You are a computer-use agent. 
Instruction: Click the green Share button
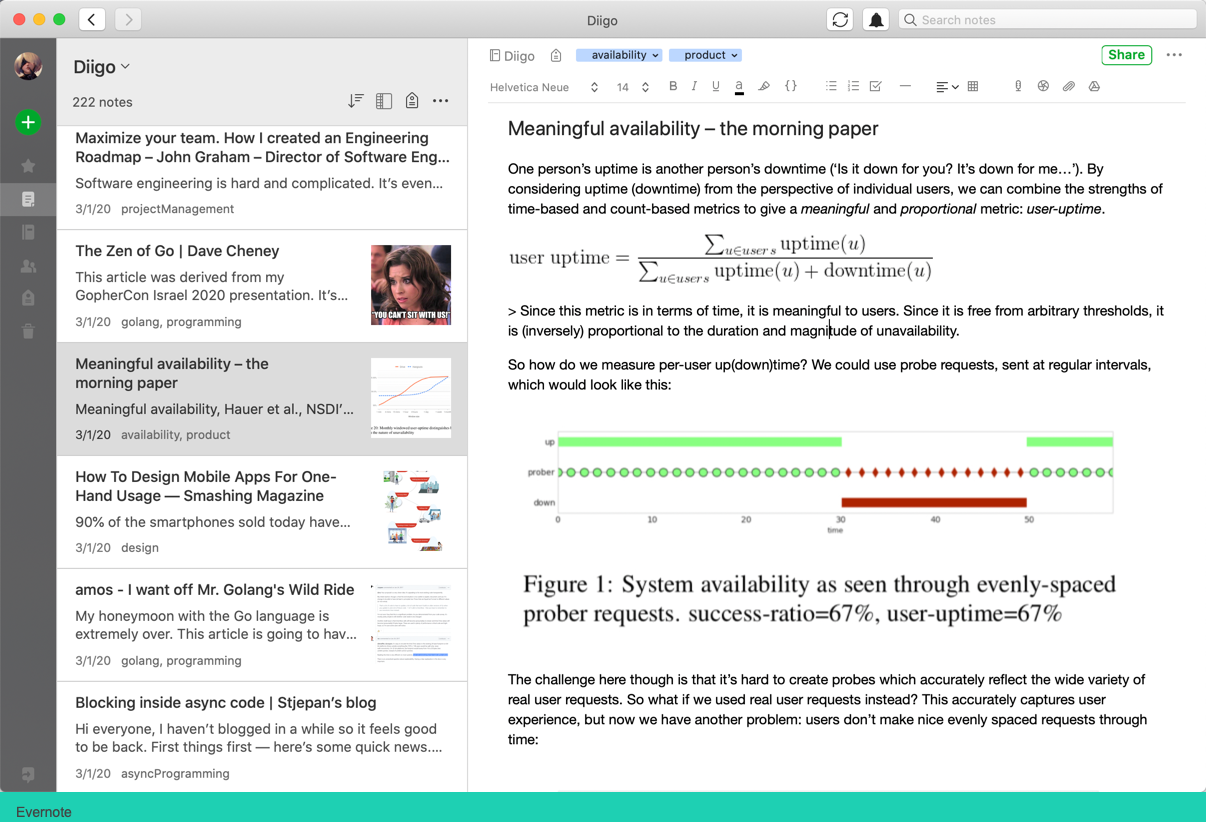pos(1126,55)
